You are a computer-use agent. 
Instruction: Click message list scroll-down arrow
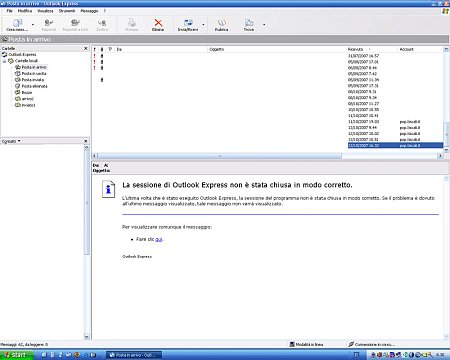[446, 150]
